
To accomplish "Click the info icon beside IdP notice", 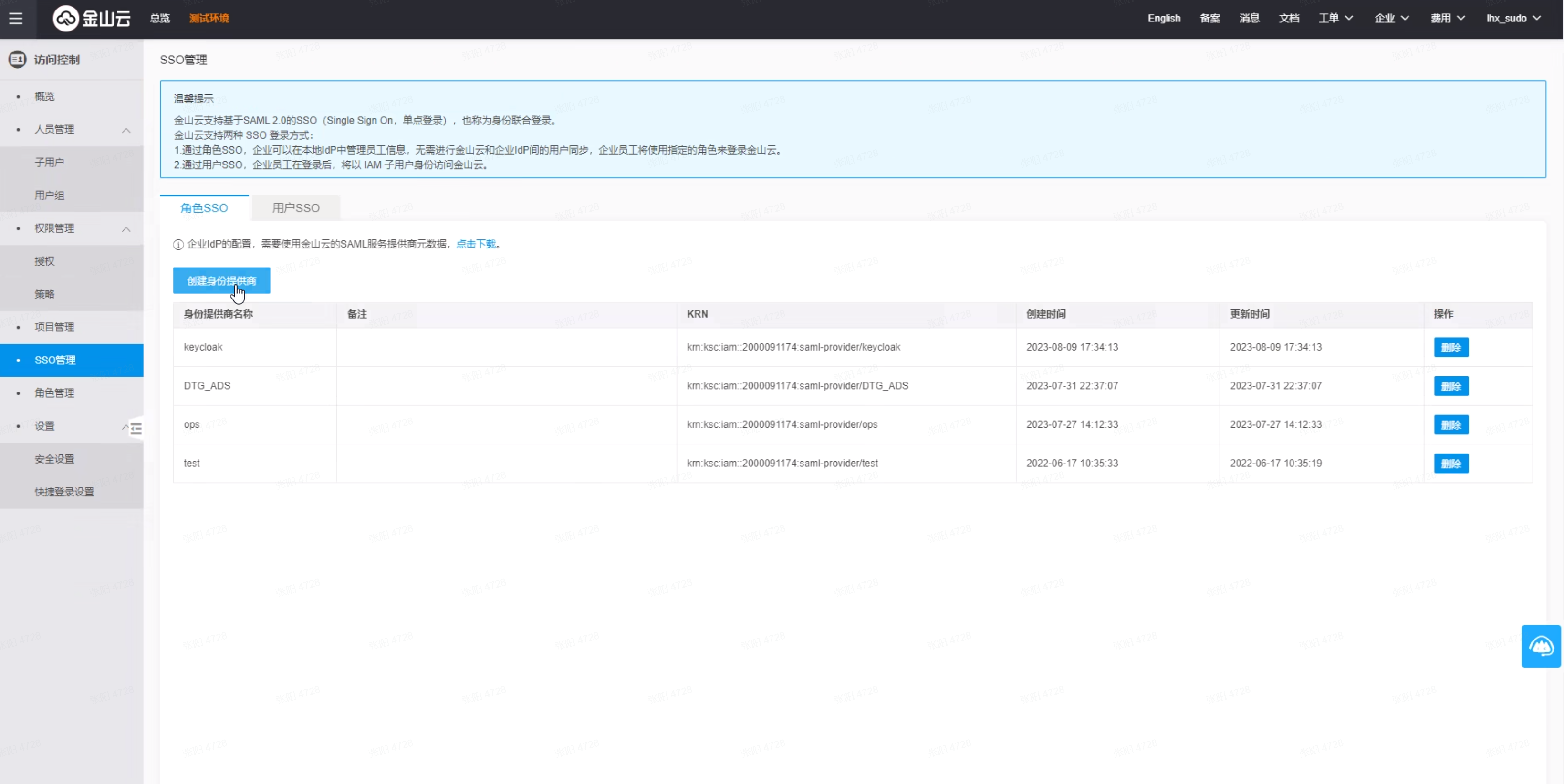I will (178, 245).
